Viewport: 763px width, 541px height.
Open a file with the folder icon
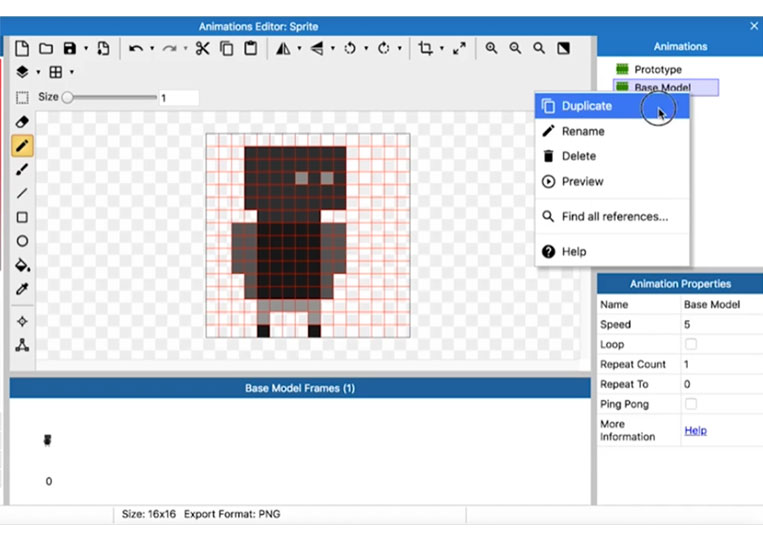46,48
